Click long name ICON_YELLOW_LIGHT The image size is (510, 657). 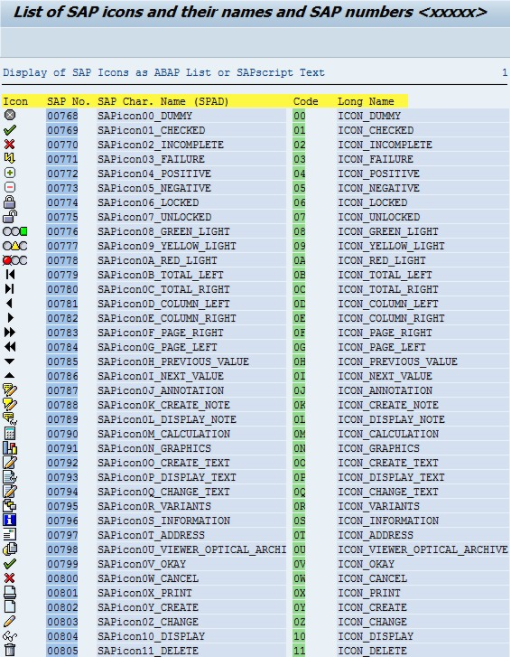(391, 246)
